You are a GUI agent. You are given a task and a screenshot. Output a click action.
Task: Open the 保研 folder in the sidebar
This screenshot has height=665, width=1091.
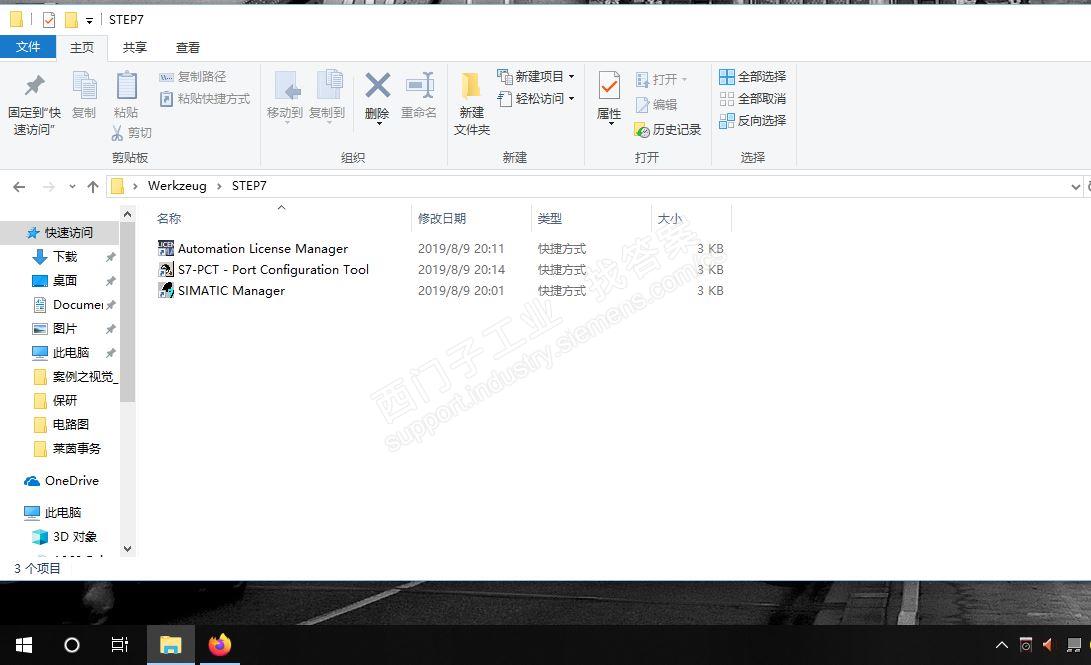click(x=55, y=401)
